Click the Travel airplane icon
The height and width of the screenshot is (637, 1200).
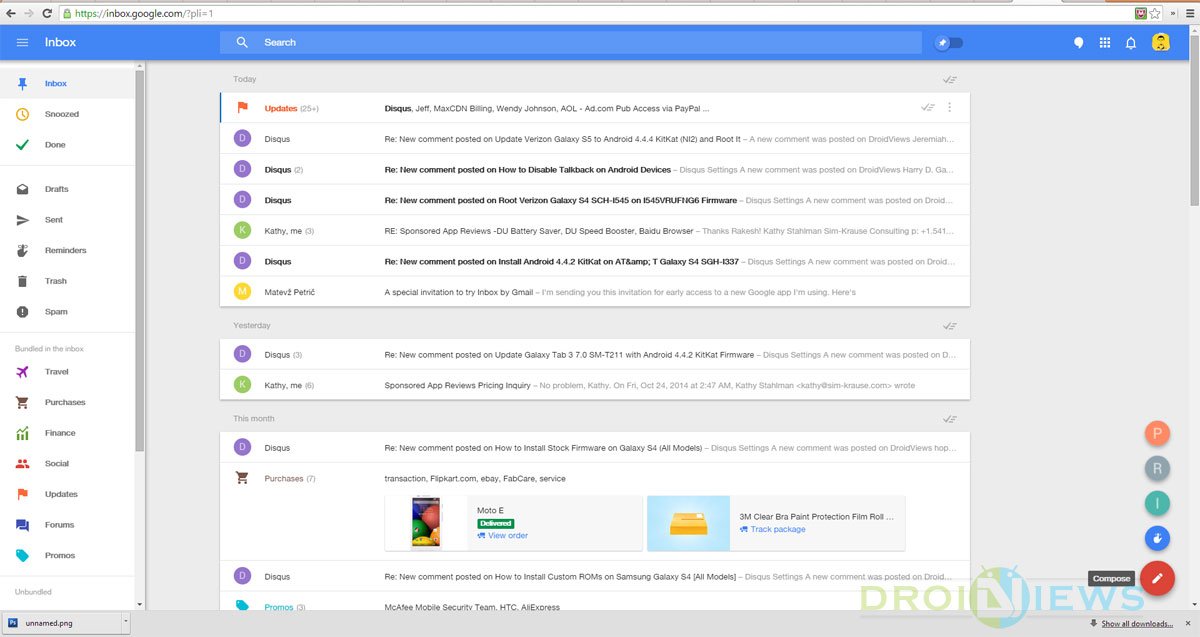22,372
